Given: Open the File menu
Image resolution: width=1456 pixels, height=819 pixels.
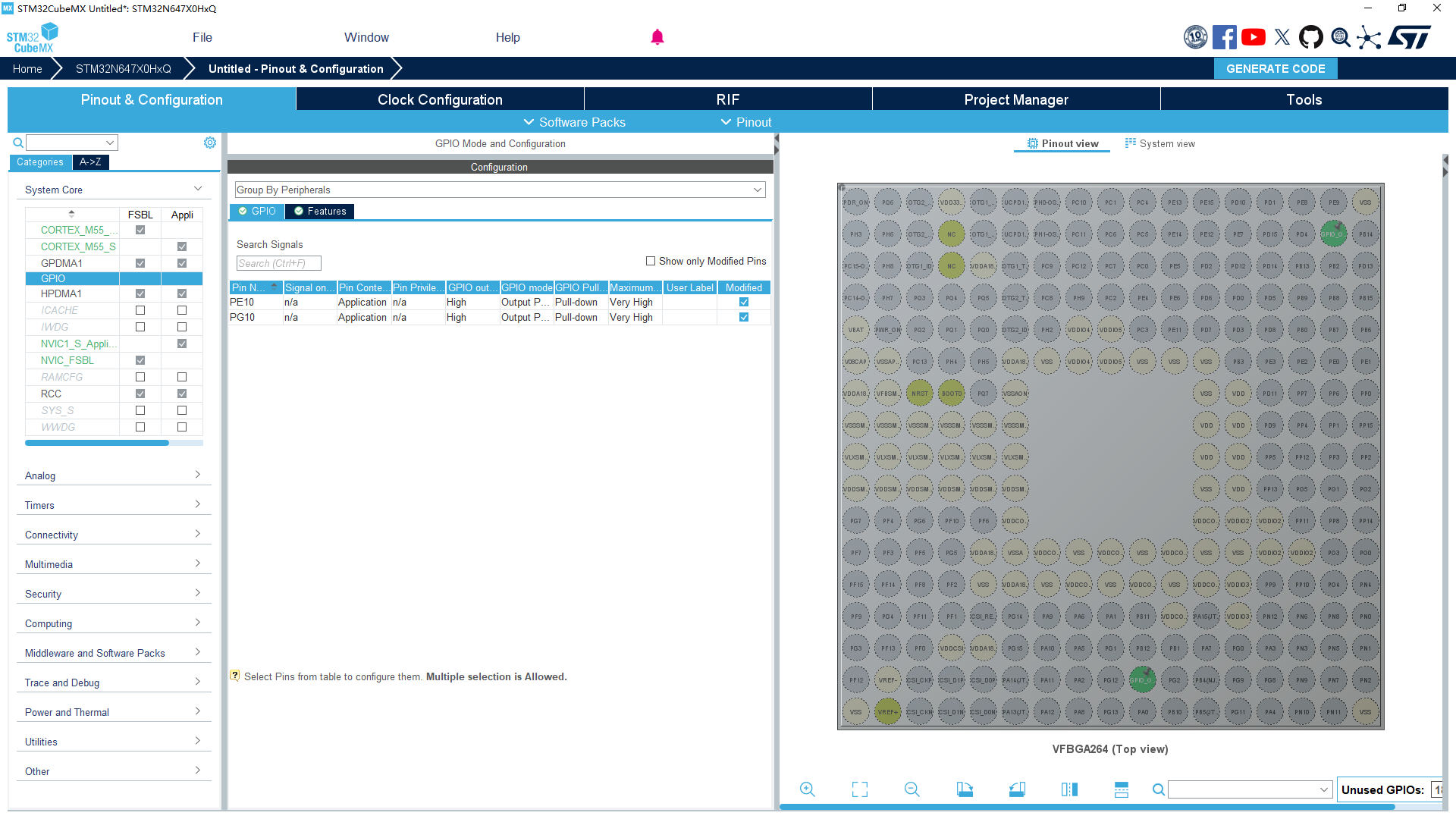Looking at the screenshot, I should pos(202,37).
